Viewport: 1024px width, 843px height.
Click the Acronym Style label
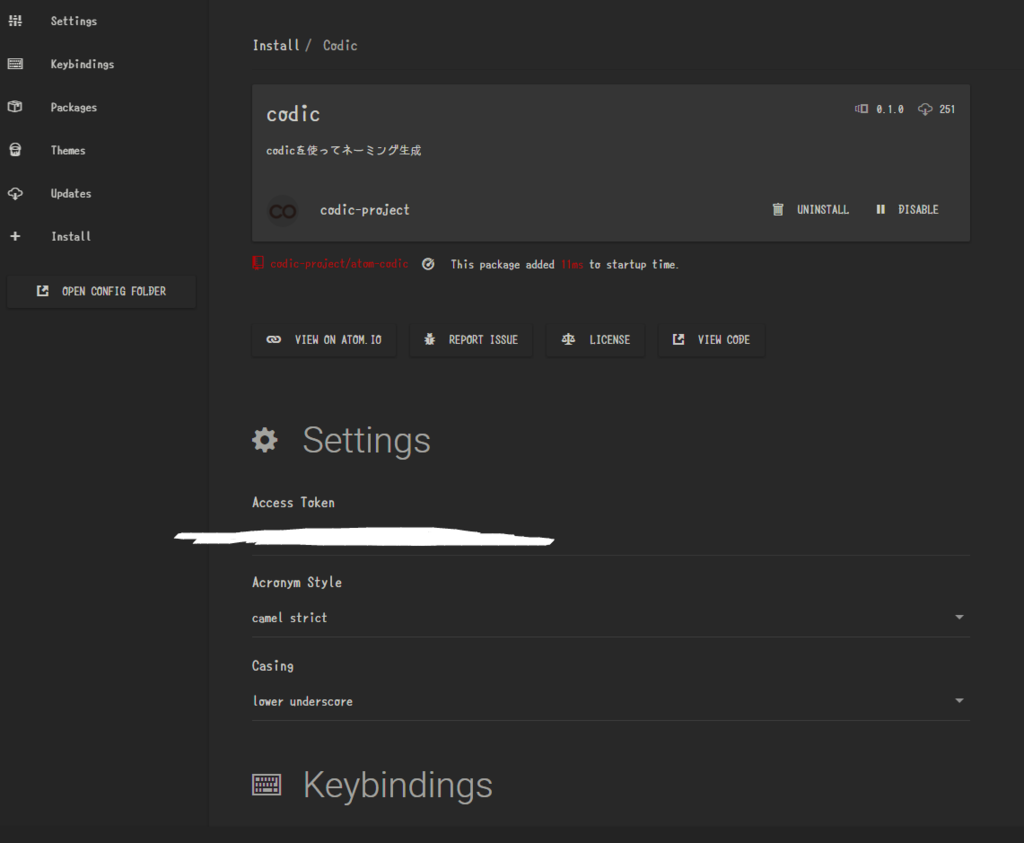(x=296, y=582)
